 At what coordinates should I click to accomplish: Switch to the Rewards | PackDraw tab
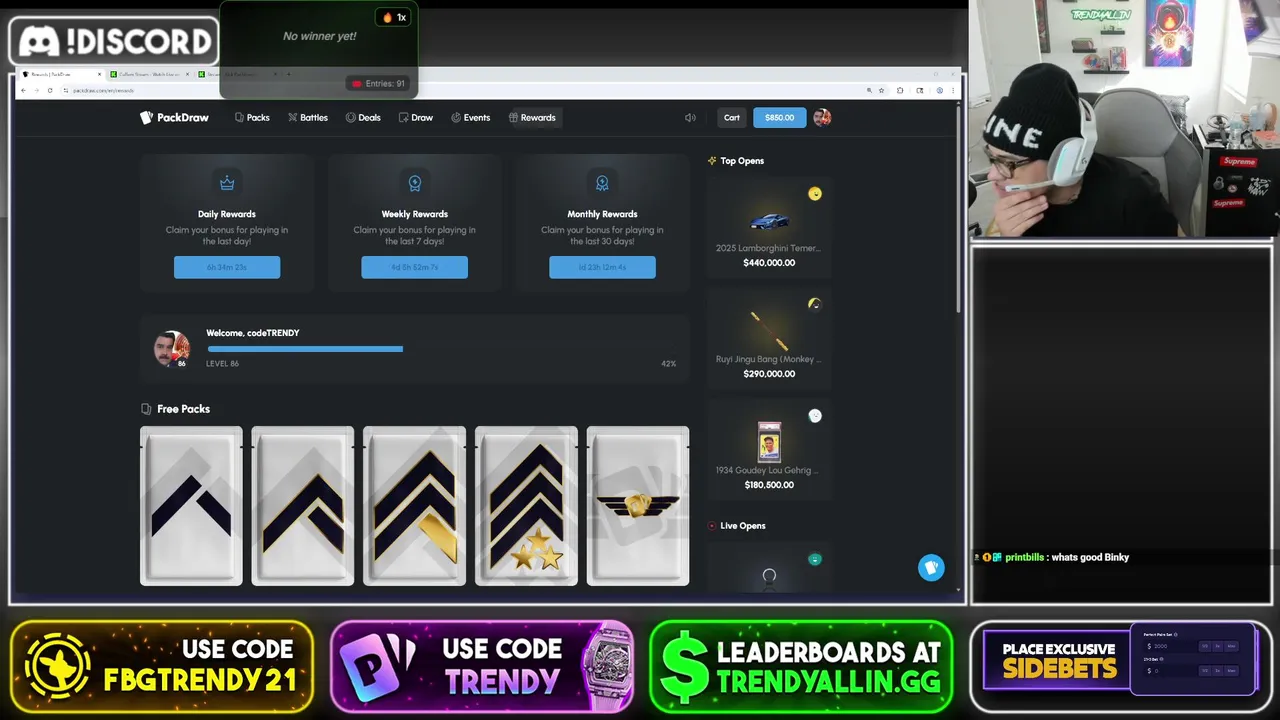click(60, 74)
